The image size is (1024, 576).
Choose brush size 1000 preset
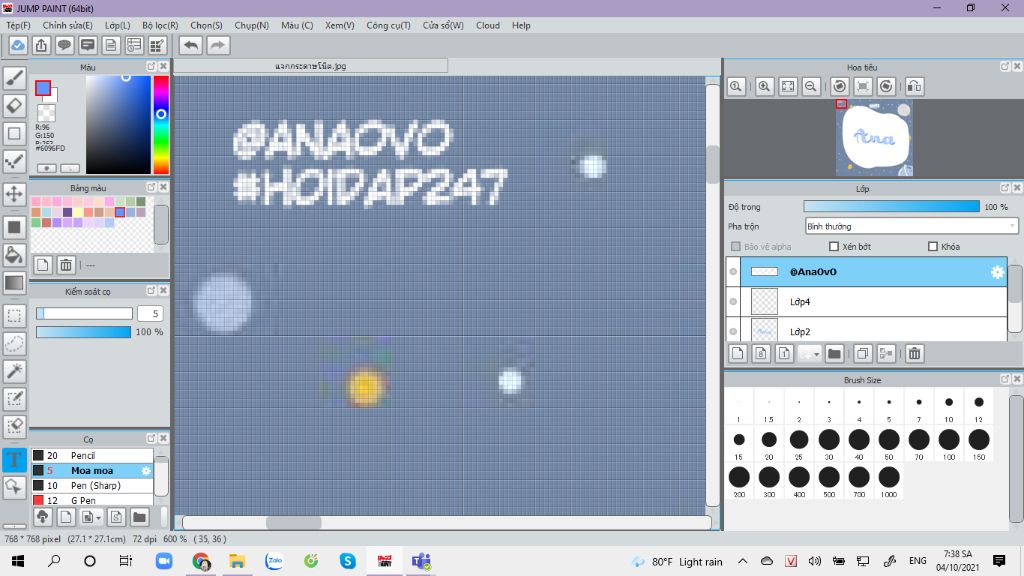point(889,481)
